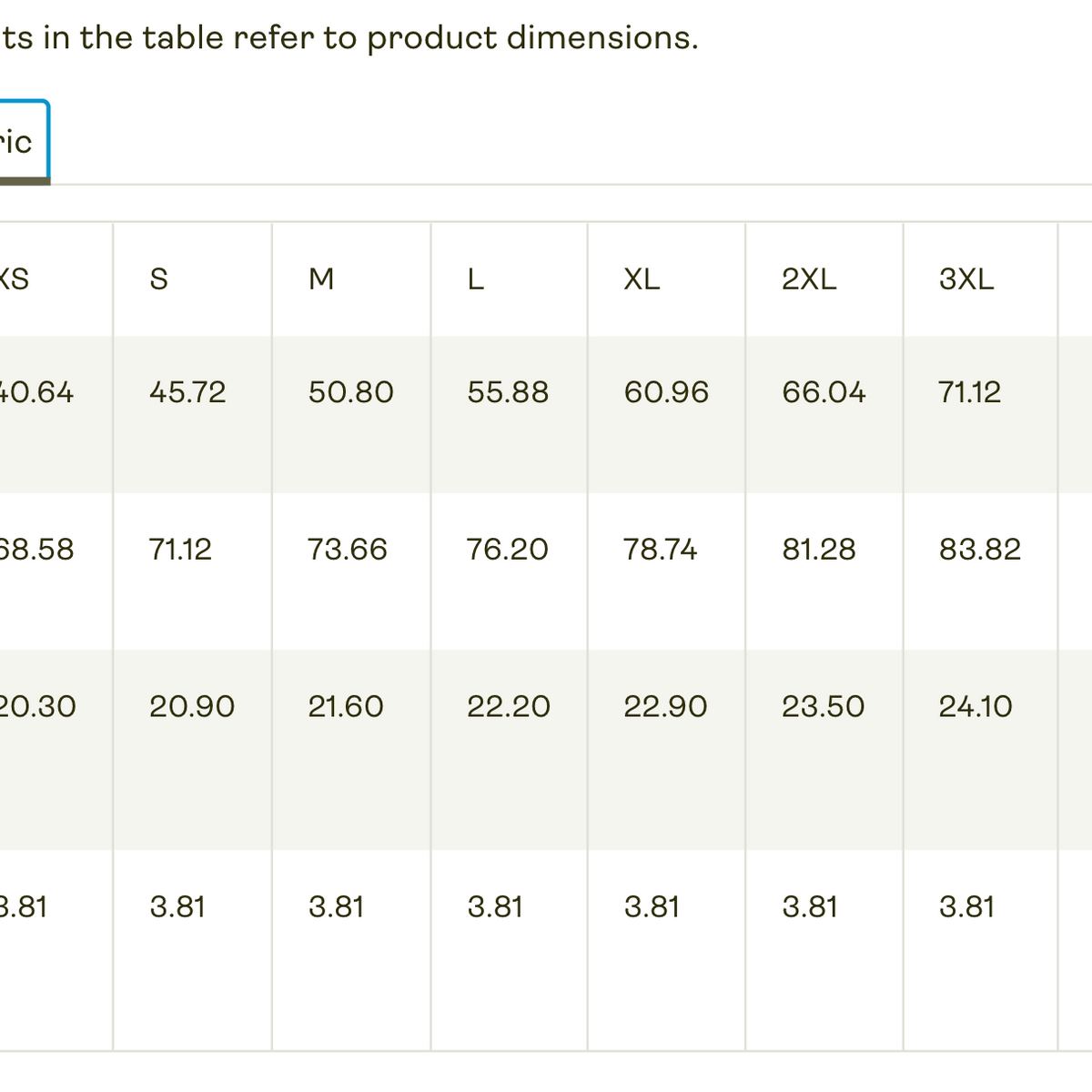
Task: Click the XS size column header
Action: [x=15, y=278]
